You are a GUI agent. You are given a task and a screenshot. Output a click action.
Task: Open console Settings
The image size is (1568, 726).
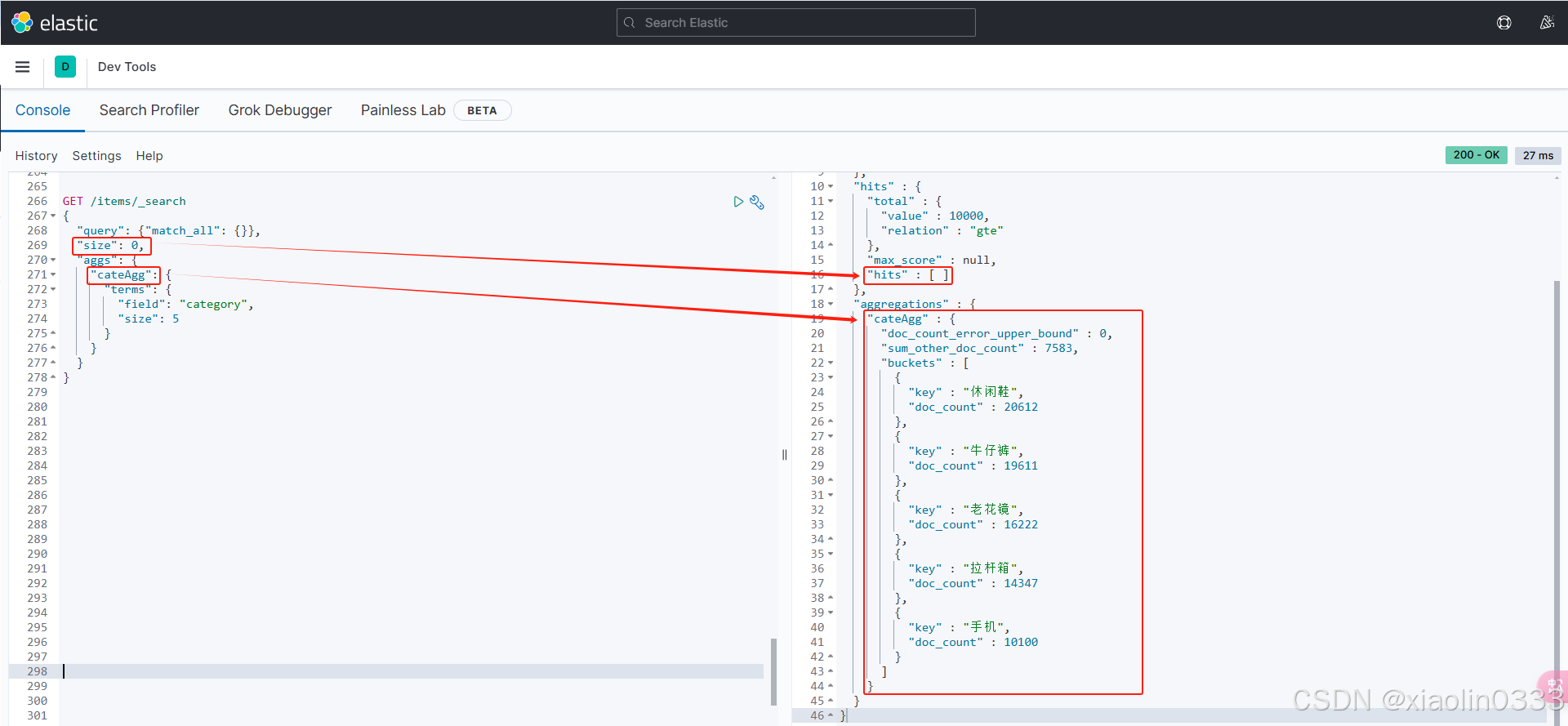(x=96, y=156)
